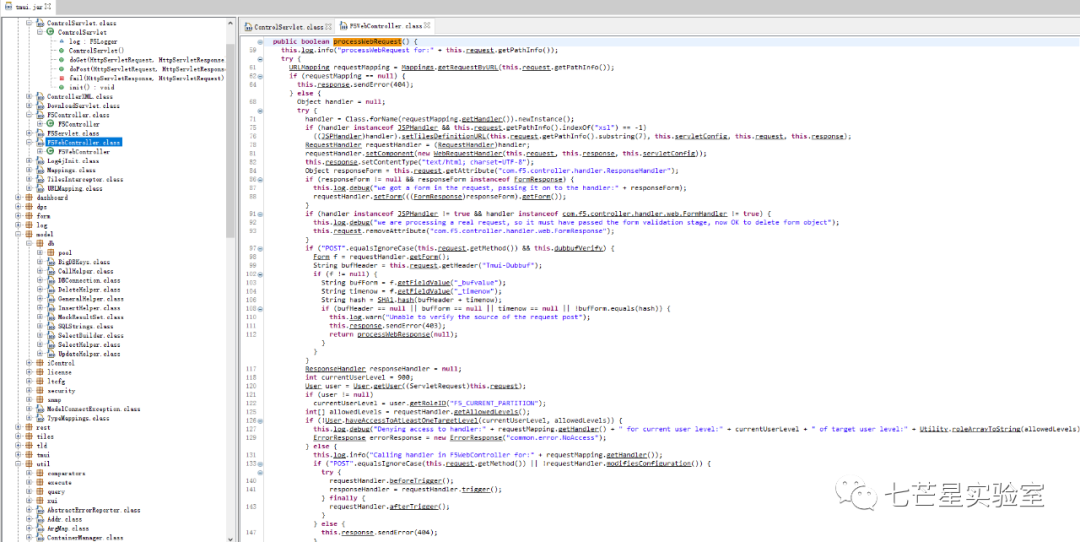Click the SQLStrings.class file icon
Image resolution: width=1080 pixels, height=542 pixels.
point(51,326)
